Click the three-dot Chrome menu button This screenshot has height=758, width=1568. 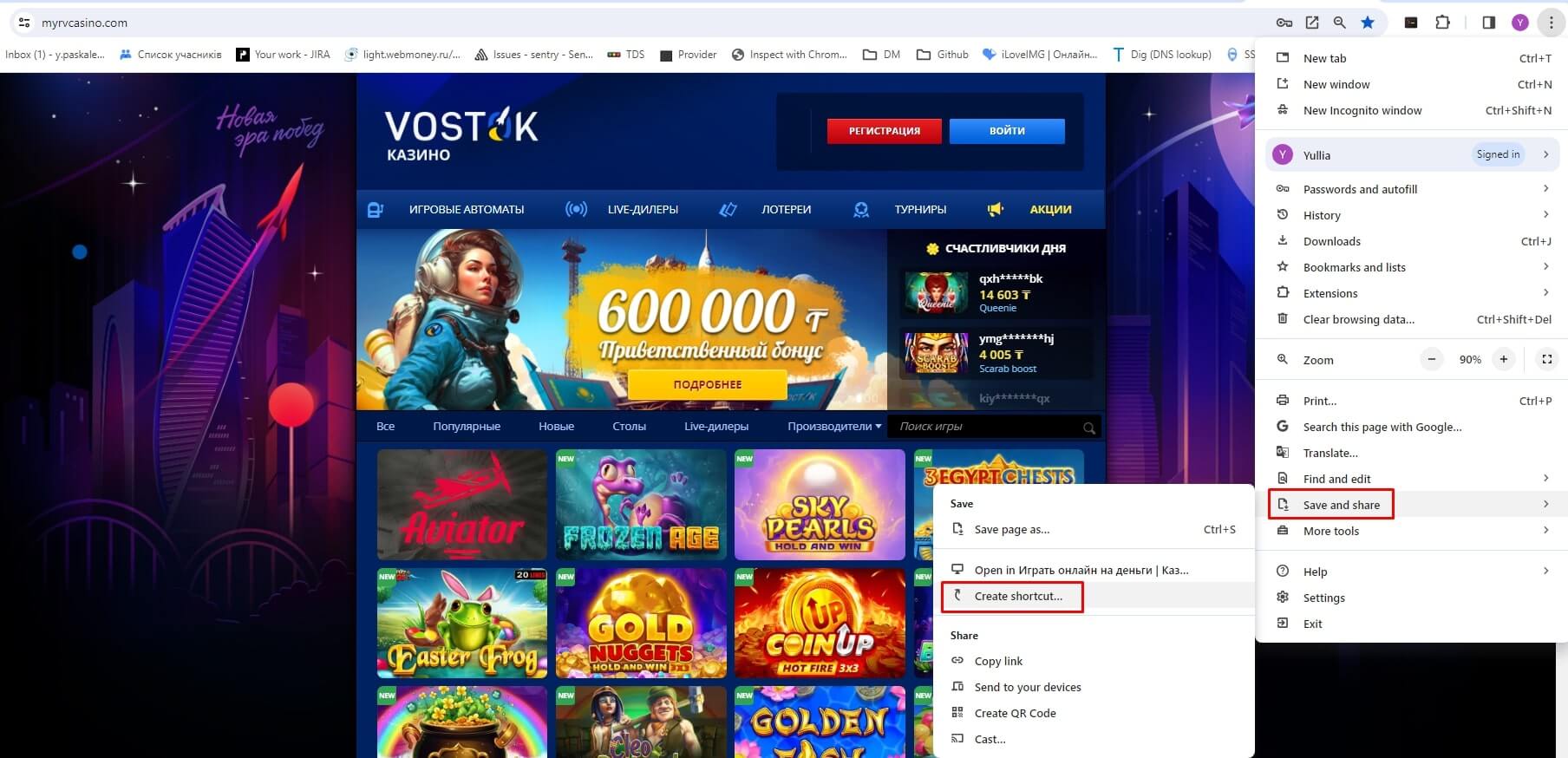pos(1551,23)
